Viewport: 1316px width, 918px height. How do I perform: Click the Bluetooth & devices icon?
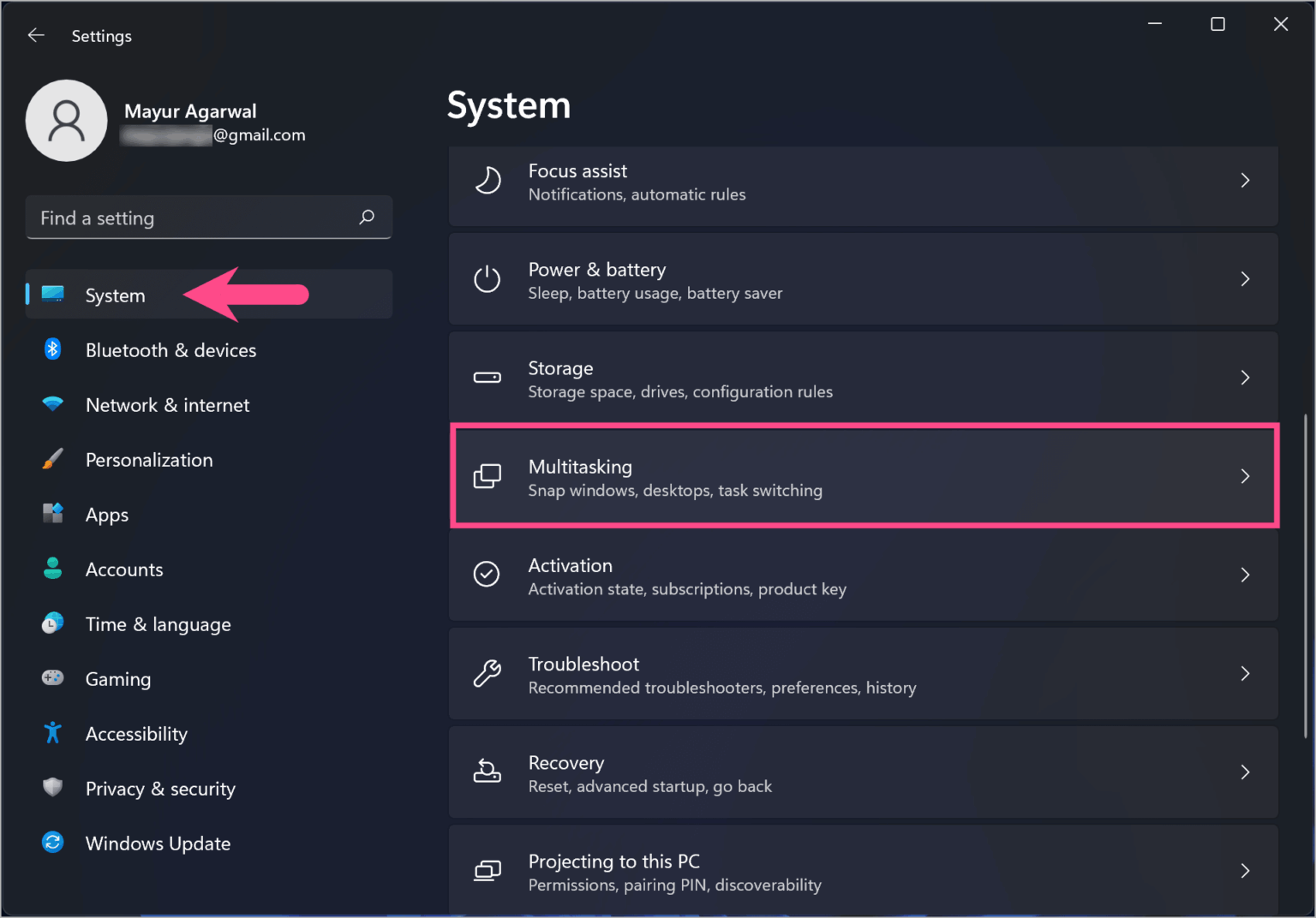point(52,349)
